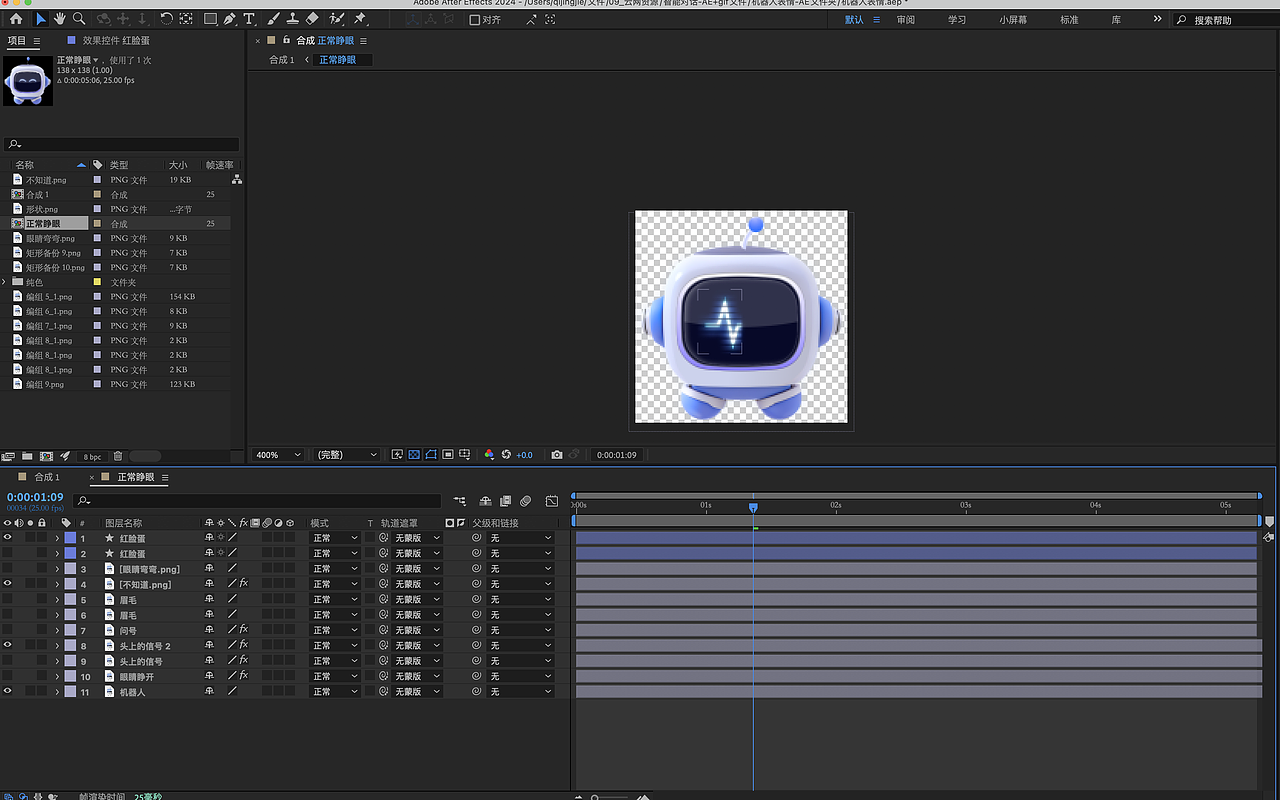
Task: Click the 8 bpc color depth button
Action: click(x=92, y=457)
